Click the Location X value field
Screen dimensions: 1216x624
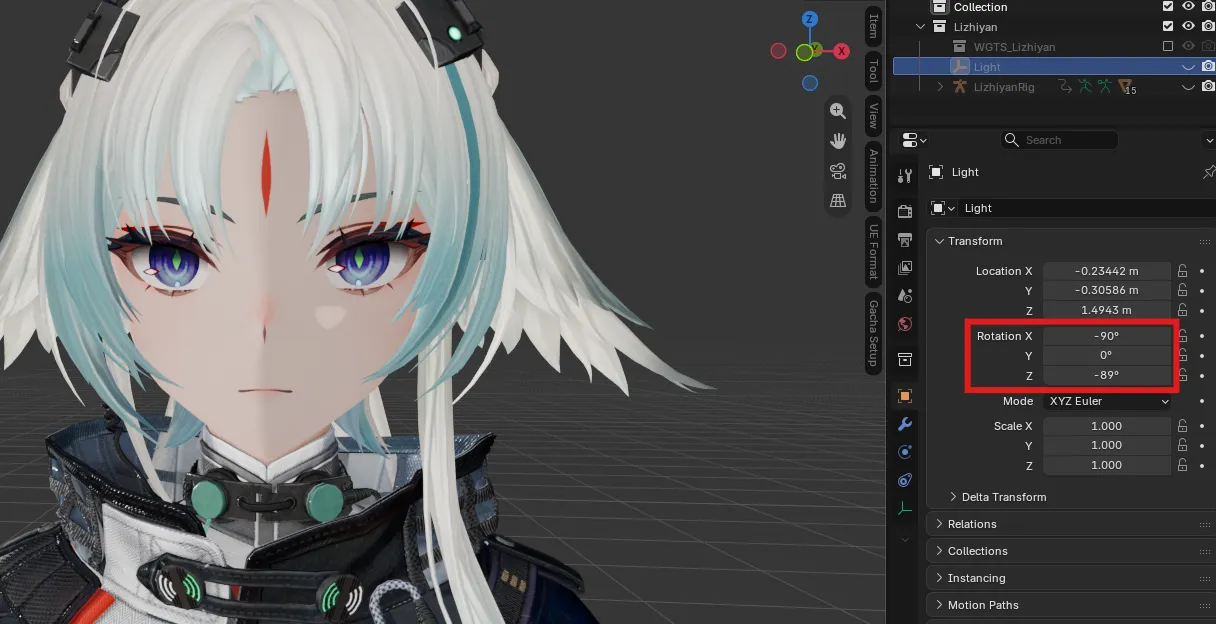click(x=1107, y=271)
